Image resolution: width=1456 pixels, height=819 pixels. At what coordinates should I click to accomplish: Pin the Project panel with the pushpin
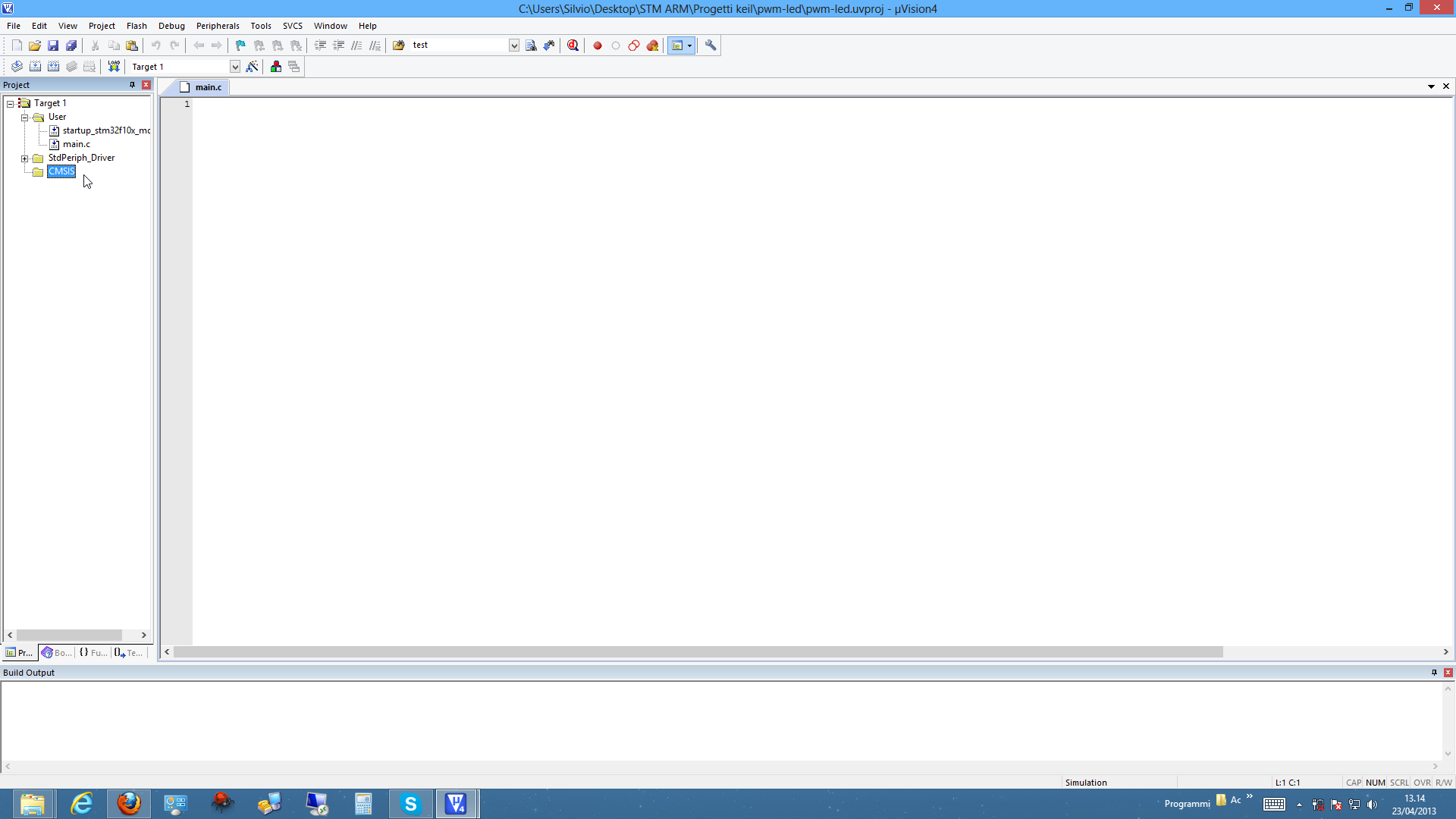click(x=132, y=85)
